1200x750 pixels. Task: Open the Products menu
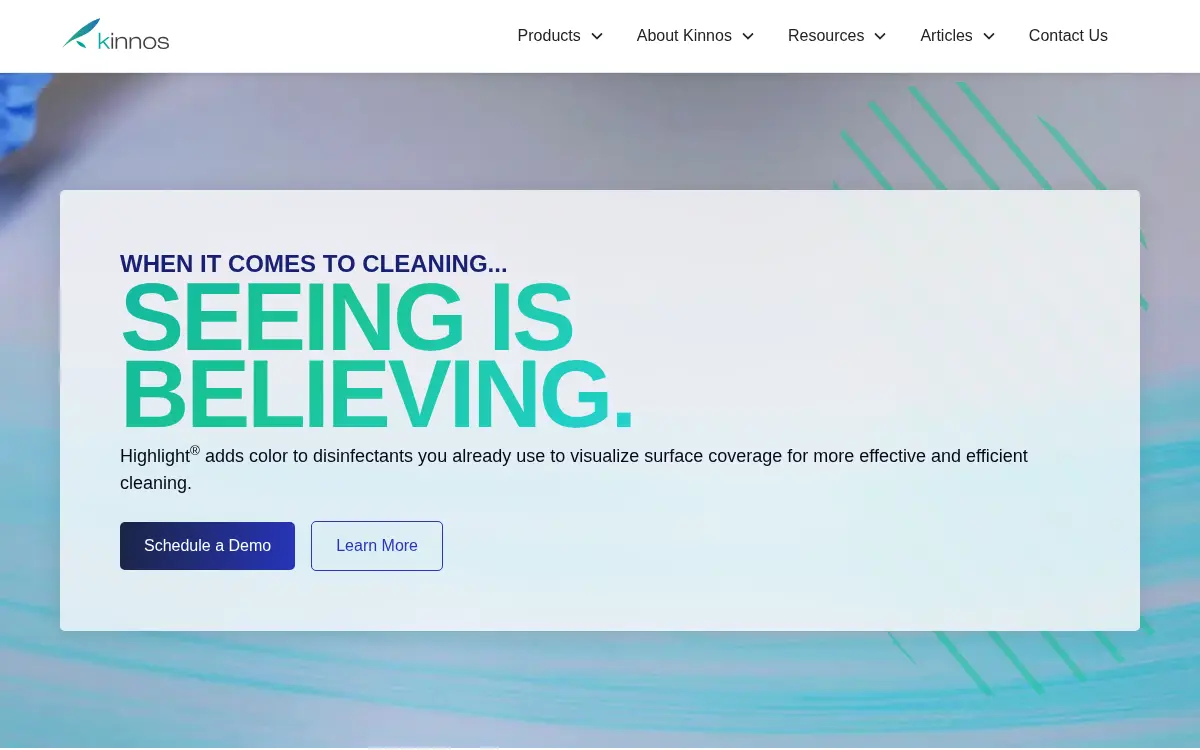[x=549, y=36]
